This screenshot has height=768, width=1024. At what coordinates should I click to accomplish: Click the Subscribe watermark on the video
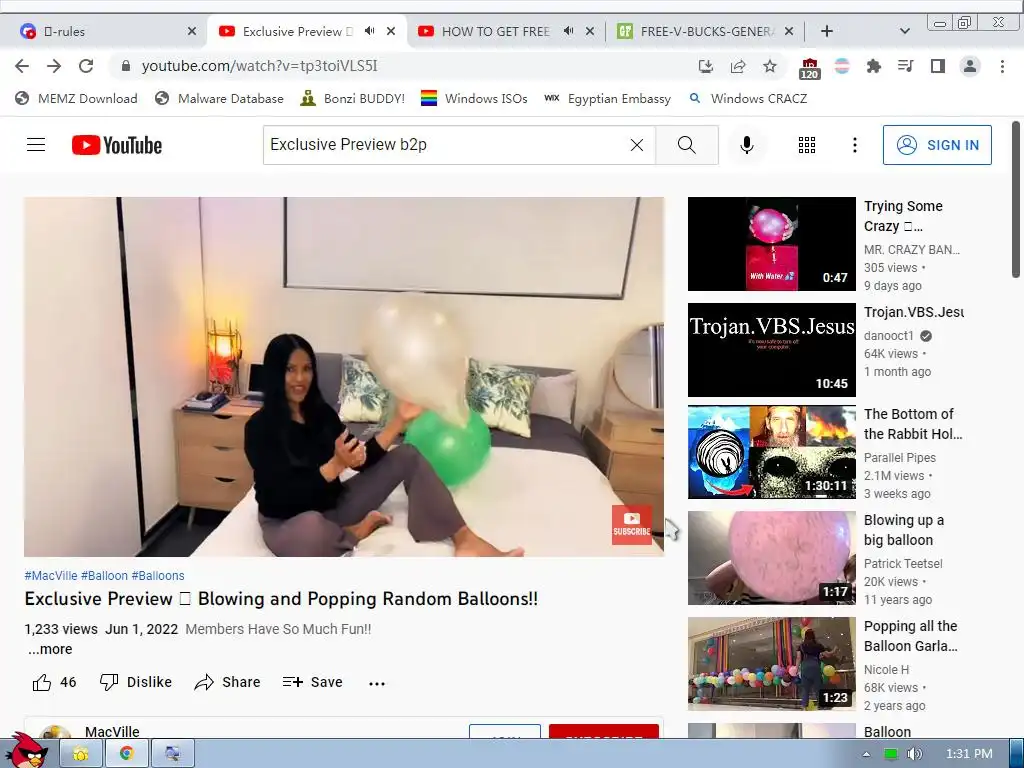click(632, 524)
